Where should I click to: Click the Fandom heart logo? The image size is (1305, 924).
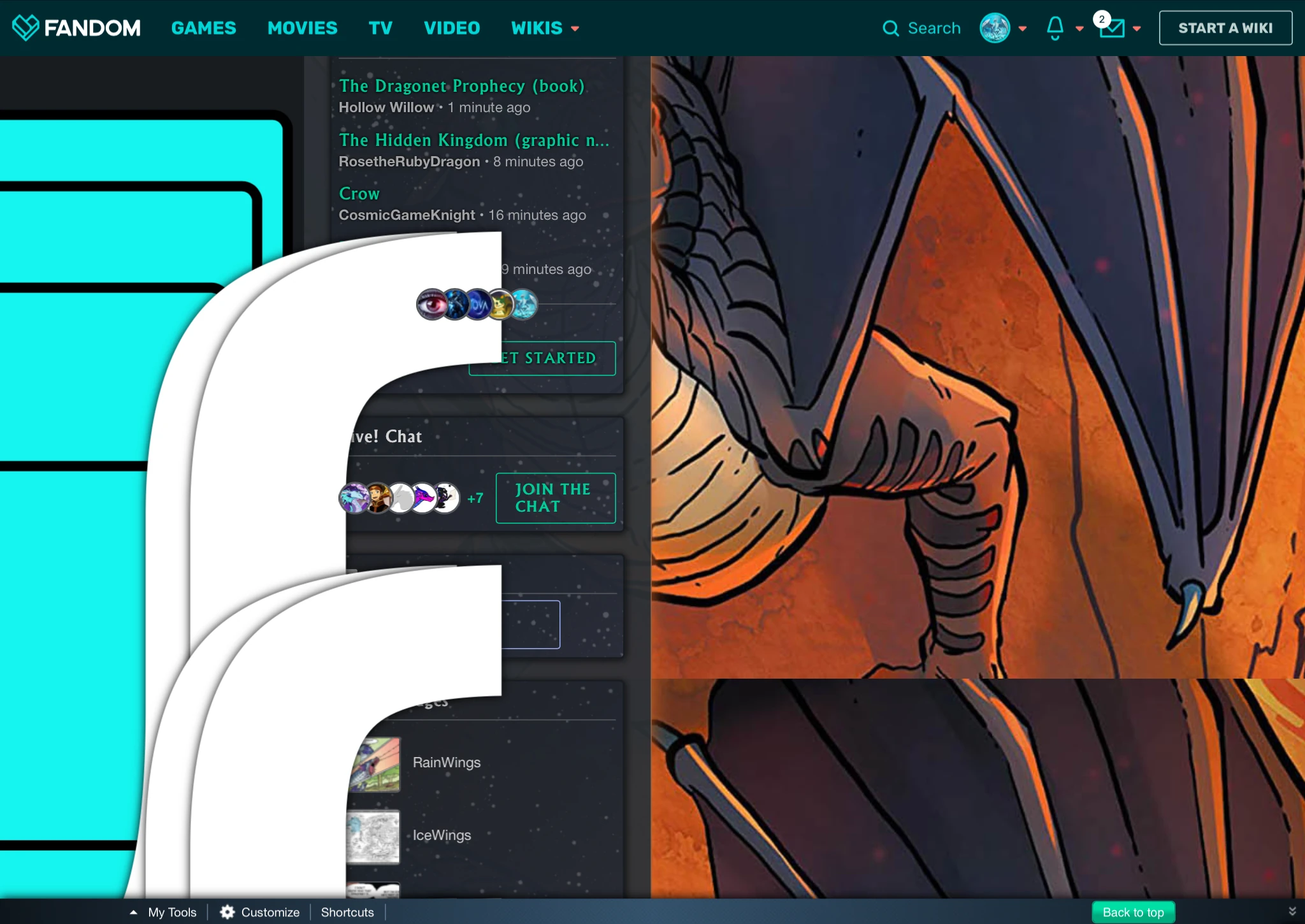pos(25,28)
